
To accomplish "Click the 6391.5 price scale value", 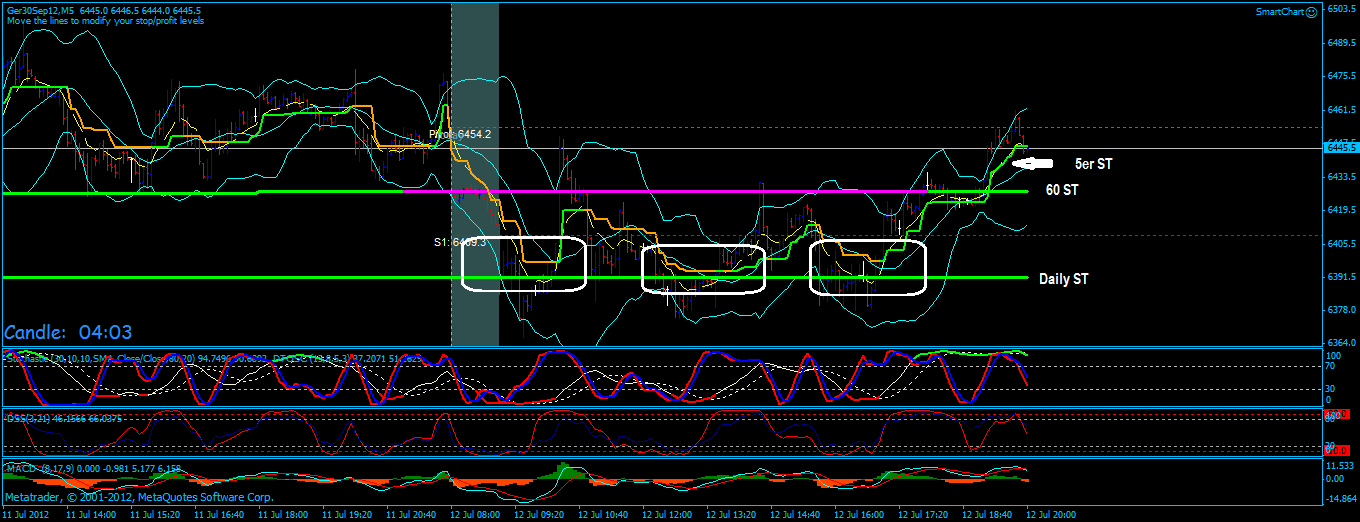I will tap(1340, 277).
